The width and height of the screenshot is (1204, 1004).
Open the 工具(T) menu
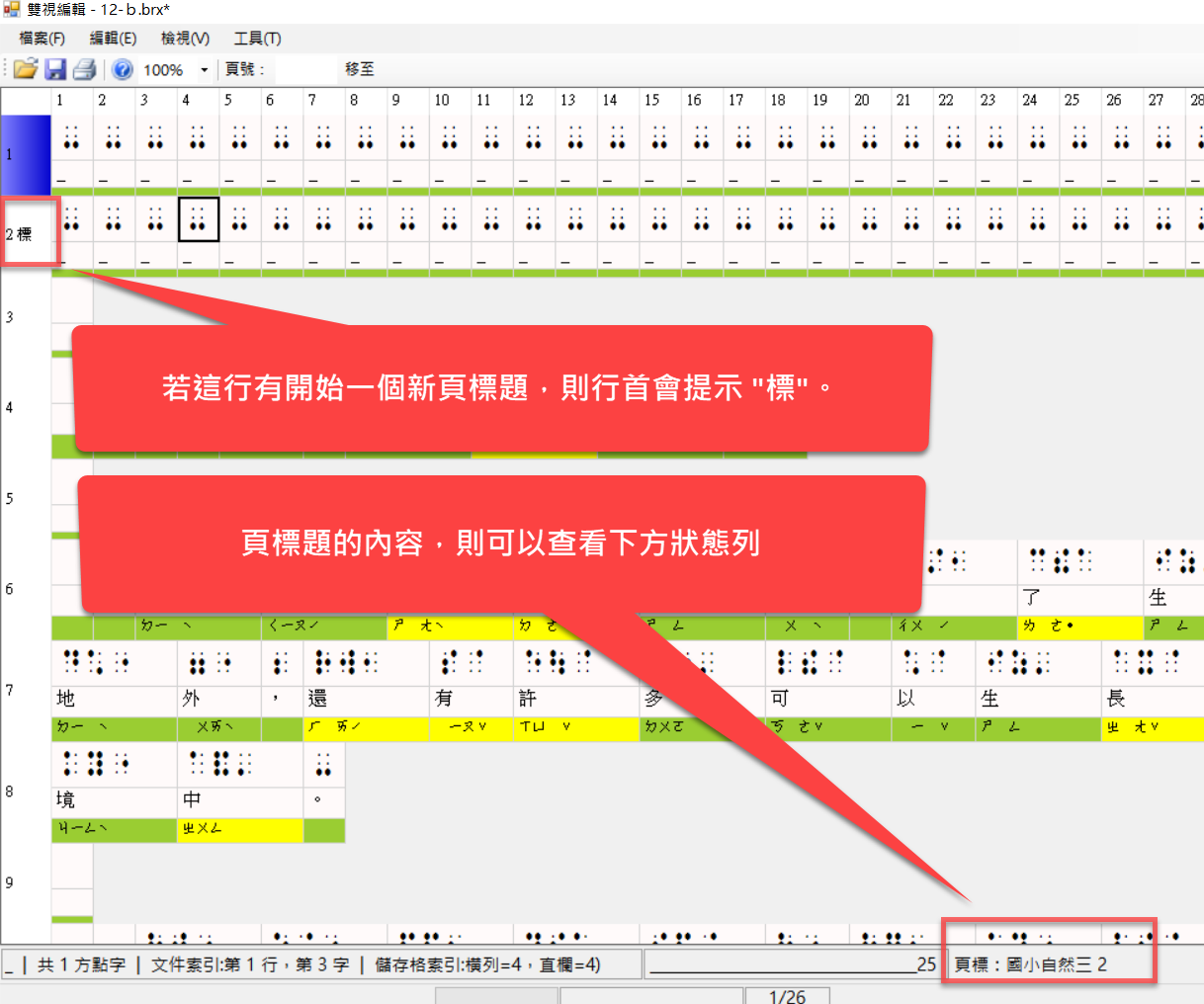257,39
